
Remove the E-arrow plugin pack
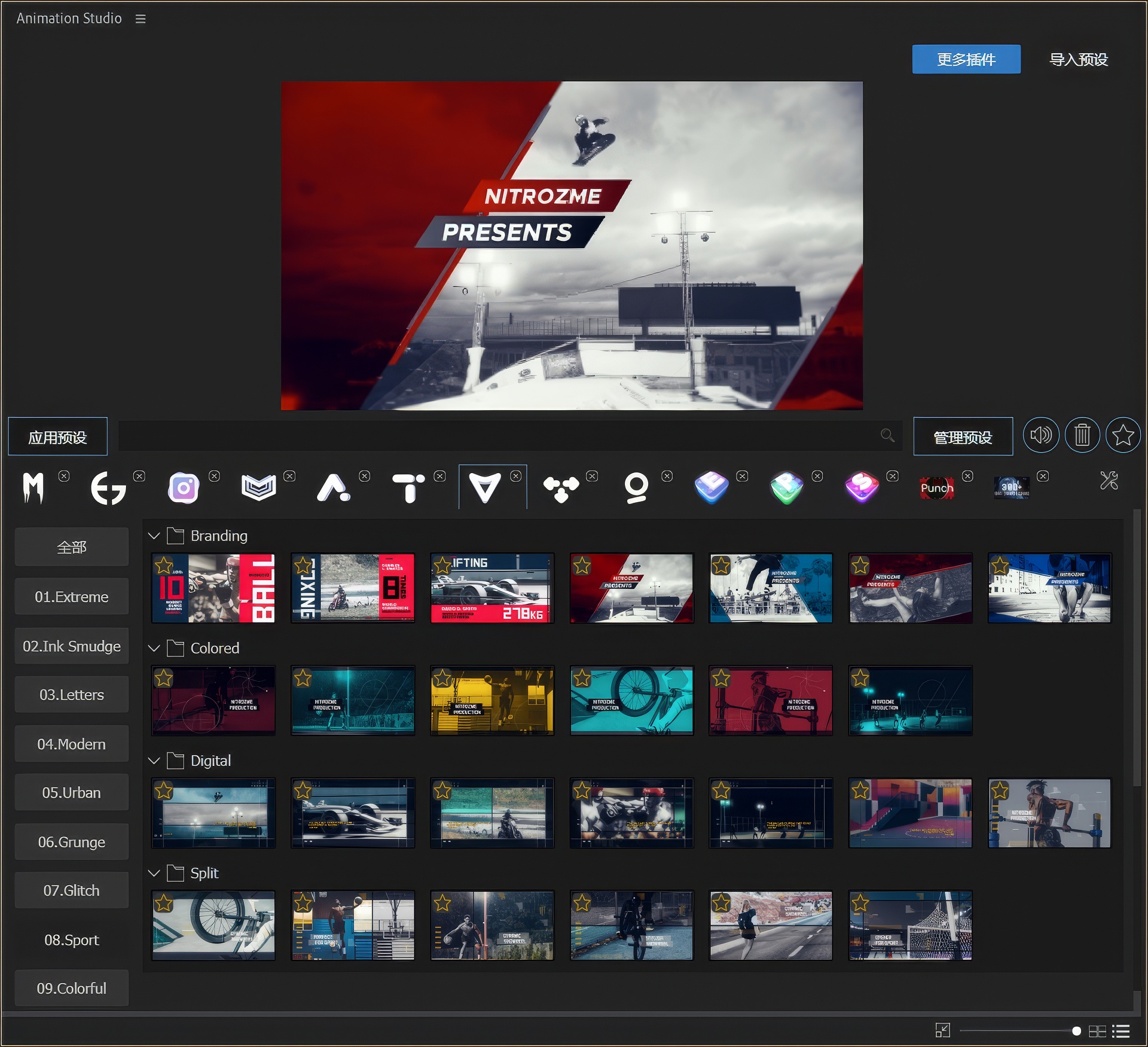[139, 476]
